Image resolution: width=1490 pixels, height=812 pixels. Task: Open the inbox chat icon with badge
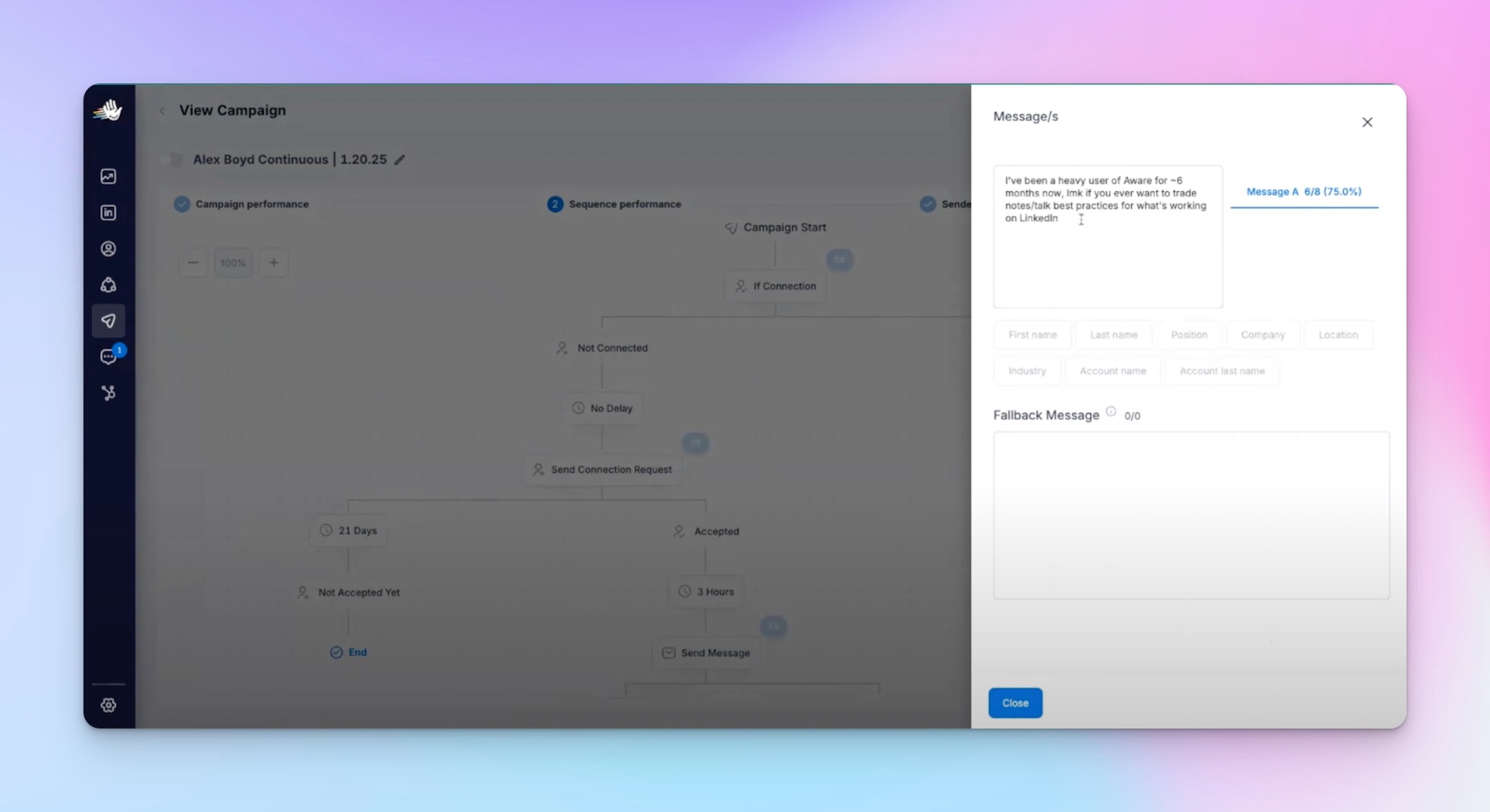click(x=109, y=356)
